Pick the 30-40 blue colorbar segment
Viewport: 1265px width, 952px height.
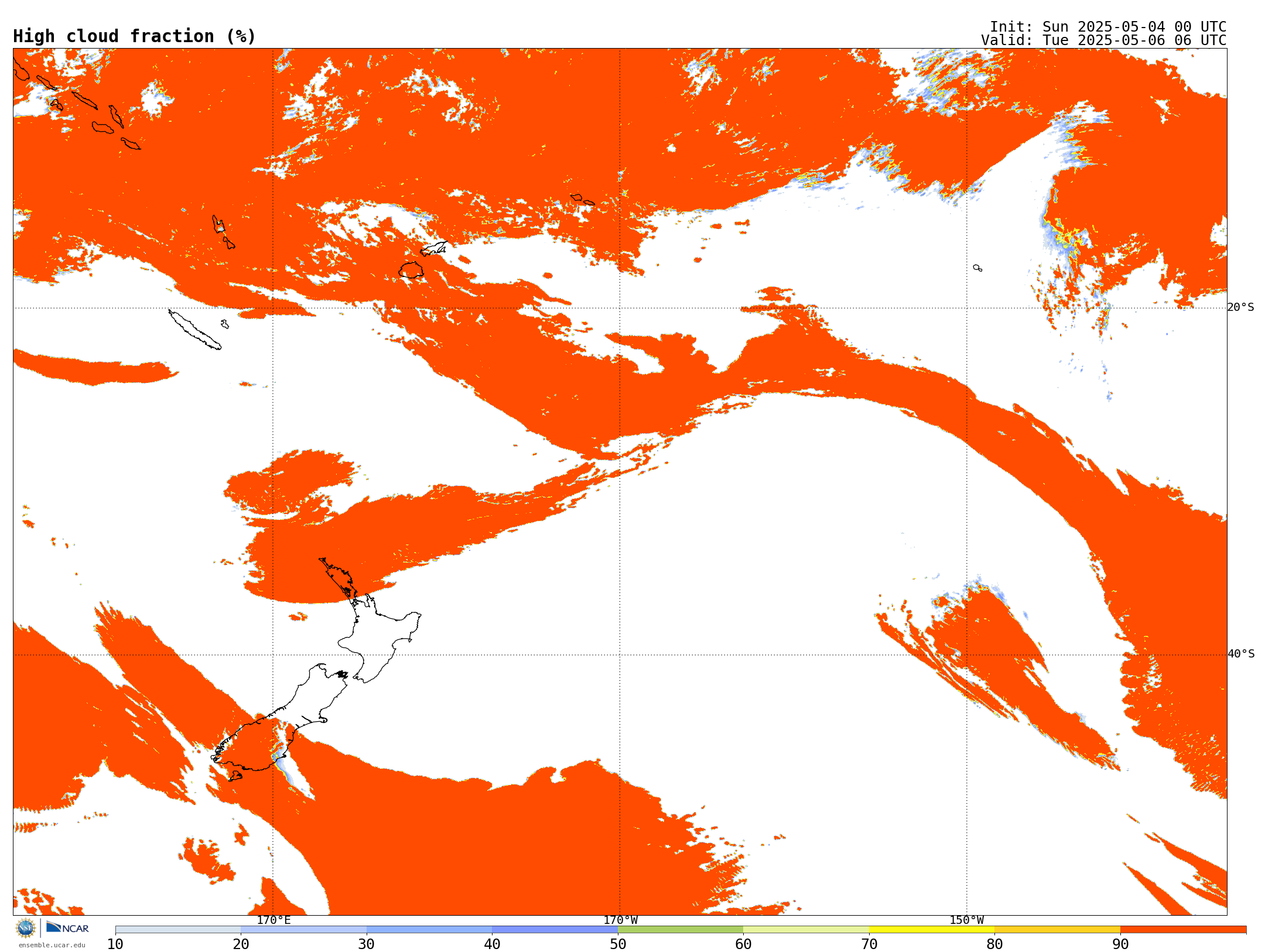pyautogui.click(x=429, y=929)
